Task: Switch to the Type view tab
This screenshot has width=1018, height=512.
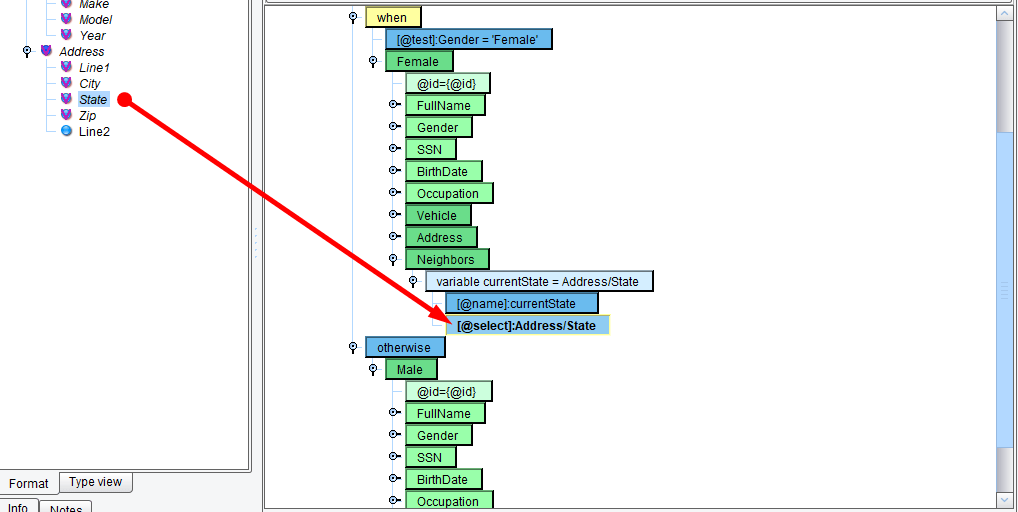Action: coord(95,482)
